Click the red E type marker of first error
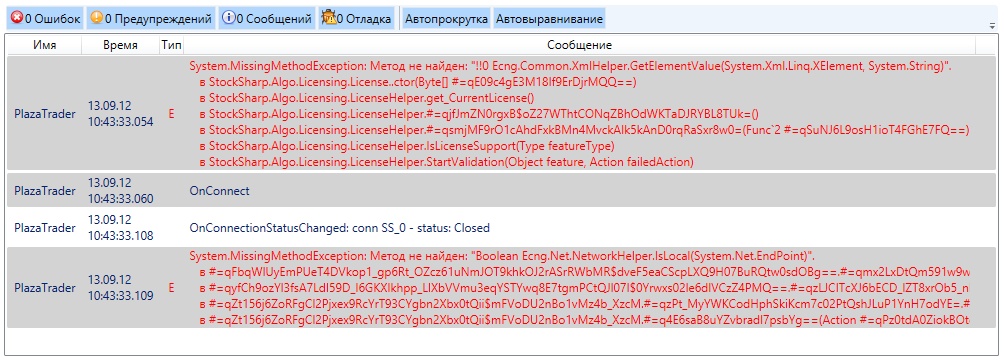Screen dimensions: 1004x361 pos(171,114)
